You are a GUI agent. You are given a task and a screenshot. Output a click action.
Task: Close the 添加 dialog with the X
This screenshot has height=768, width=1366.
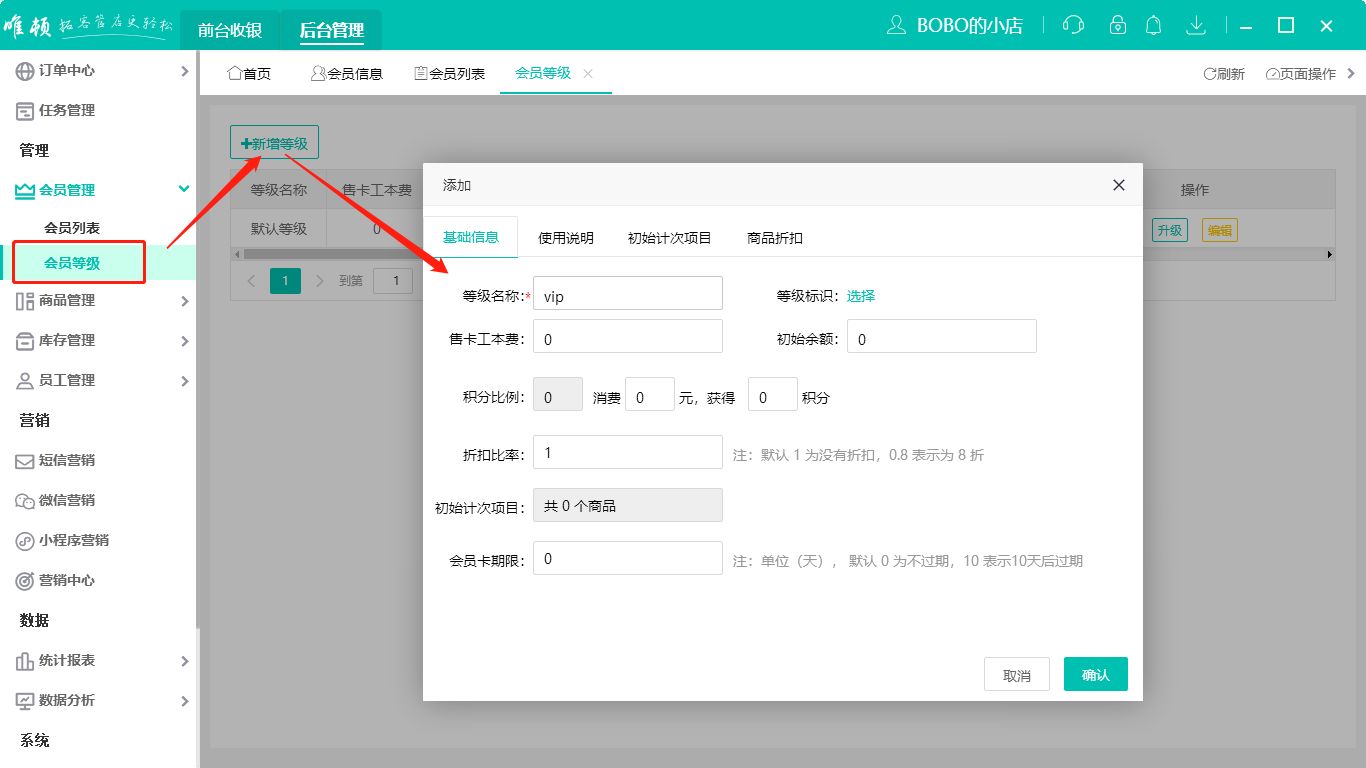click(1119, 185)
